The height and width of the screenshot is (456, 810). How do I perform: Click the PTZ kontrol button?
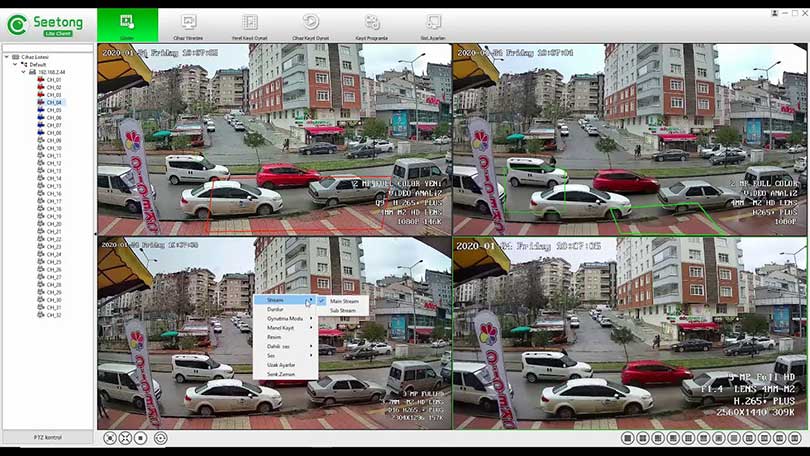[x=48, y=437]
